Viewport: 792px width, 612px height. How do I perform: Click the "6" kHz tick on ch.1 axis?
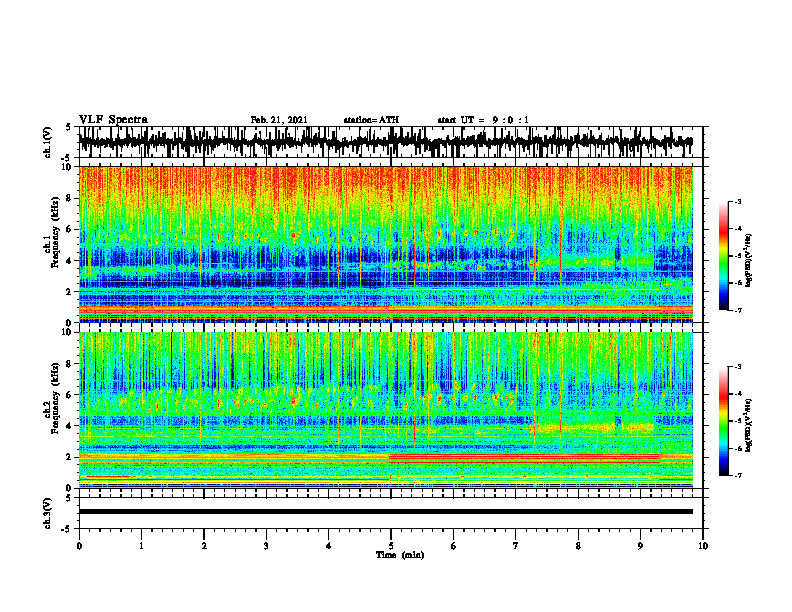click(x=69, y=229)
